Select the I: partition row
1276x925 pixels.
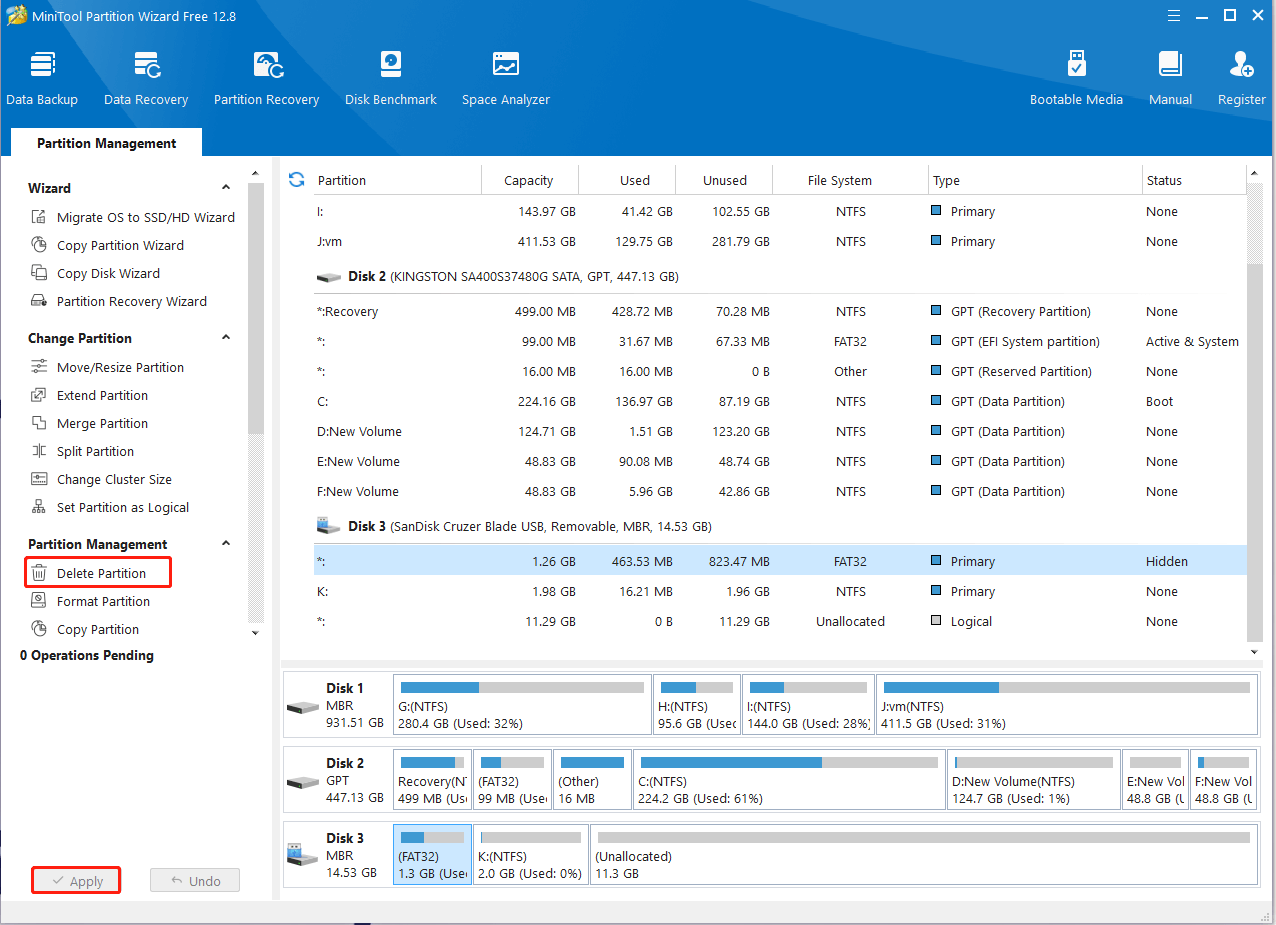(781, 211)
